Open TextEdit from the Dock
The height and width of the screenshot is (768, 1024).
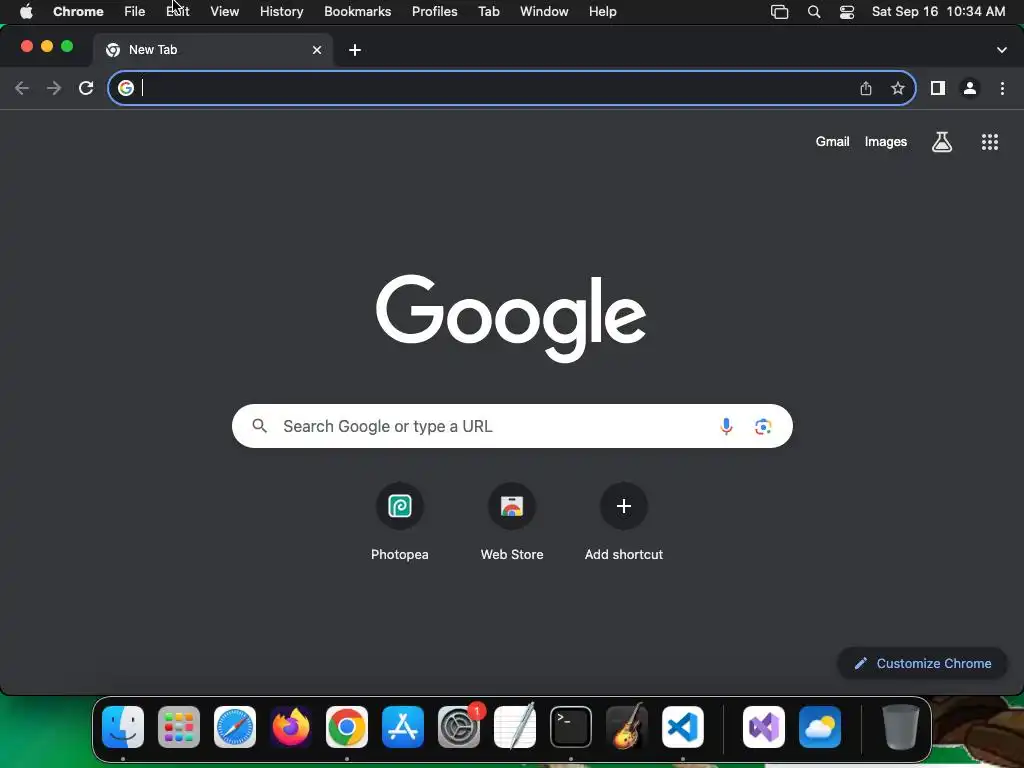pyautogui.click(x=515, y=726)
